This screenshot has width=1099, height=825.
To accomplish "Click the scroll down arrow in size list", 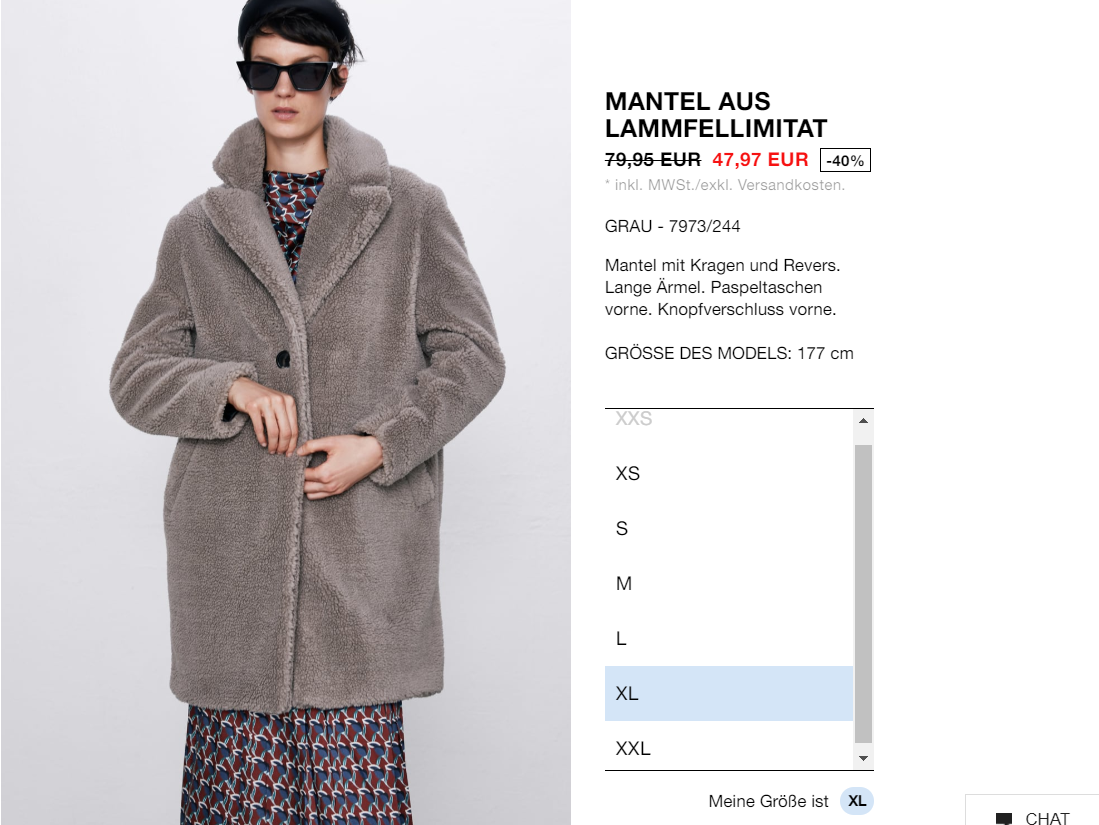I will (864, 758).
